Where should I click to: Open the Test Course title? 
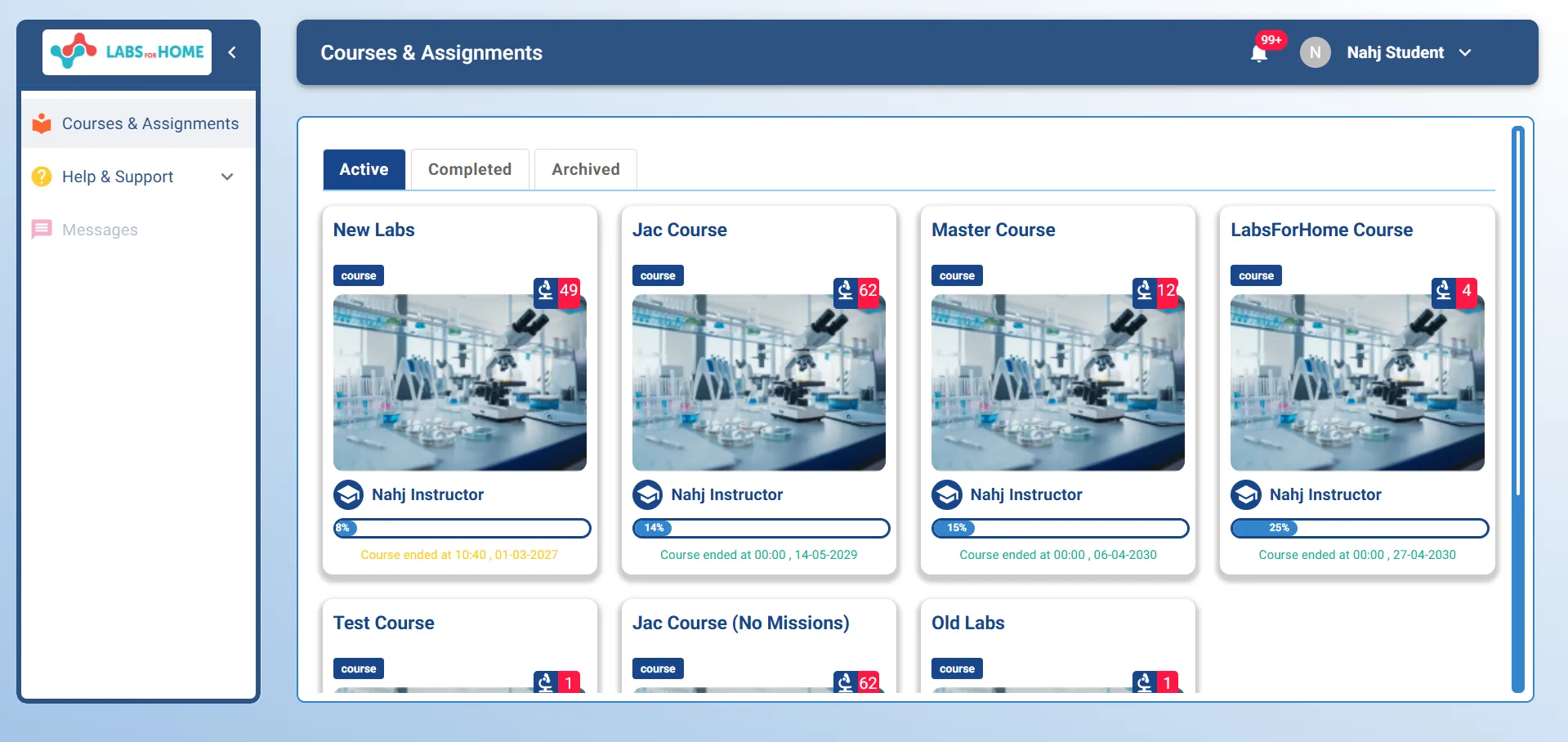[x=383, y=623]
